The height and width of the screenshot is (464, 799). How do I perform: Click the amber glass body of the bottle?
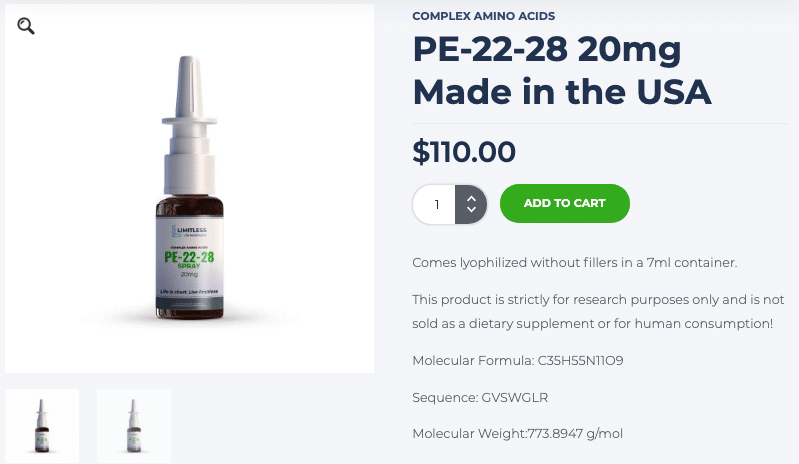coord(190,206)
